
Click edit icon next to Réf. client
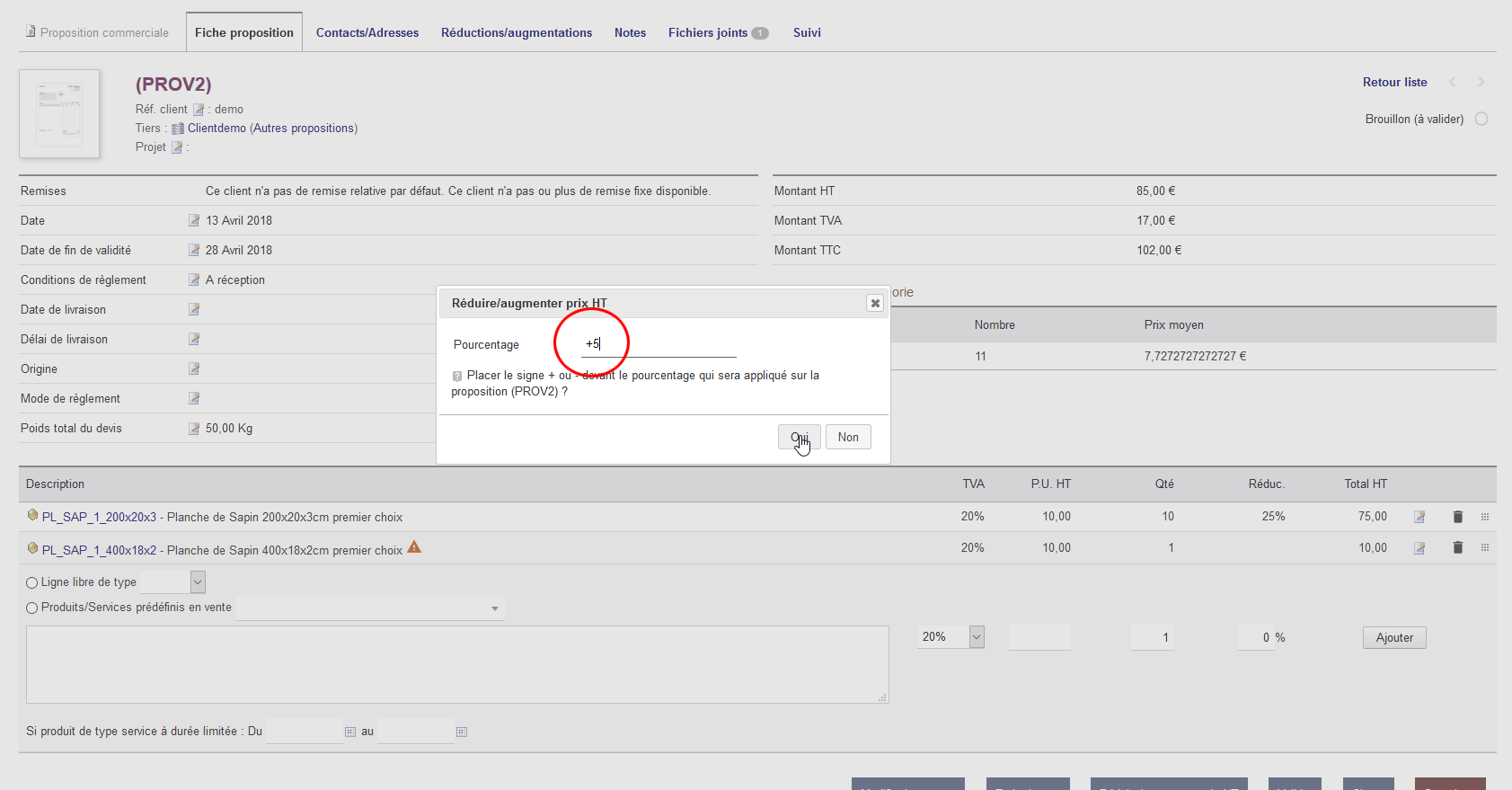click(199, 110)
